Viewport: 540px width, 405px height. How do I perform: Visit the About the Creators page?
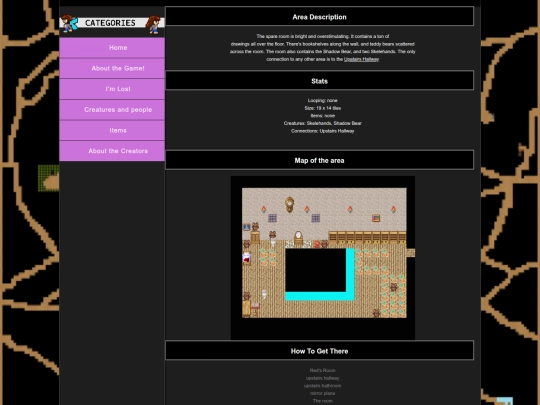pos(112,151)
